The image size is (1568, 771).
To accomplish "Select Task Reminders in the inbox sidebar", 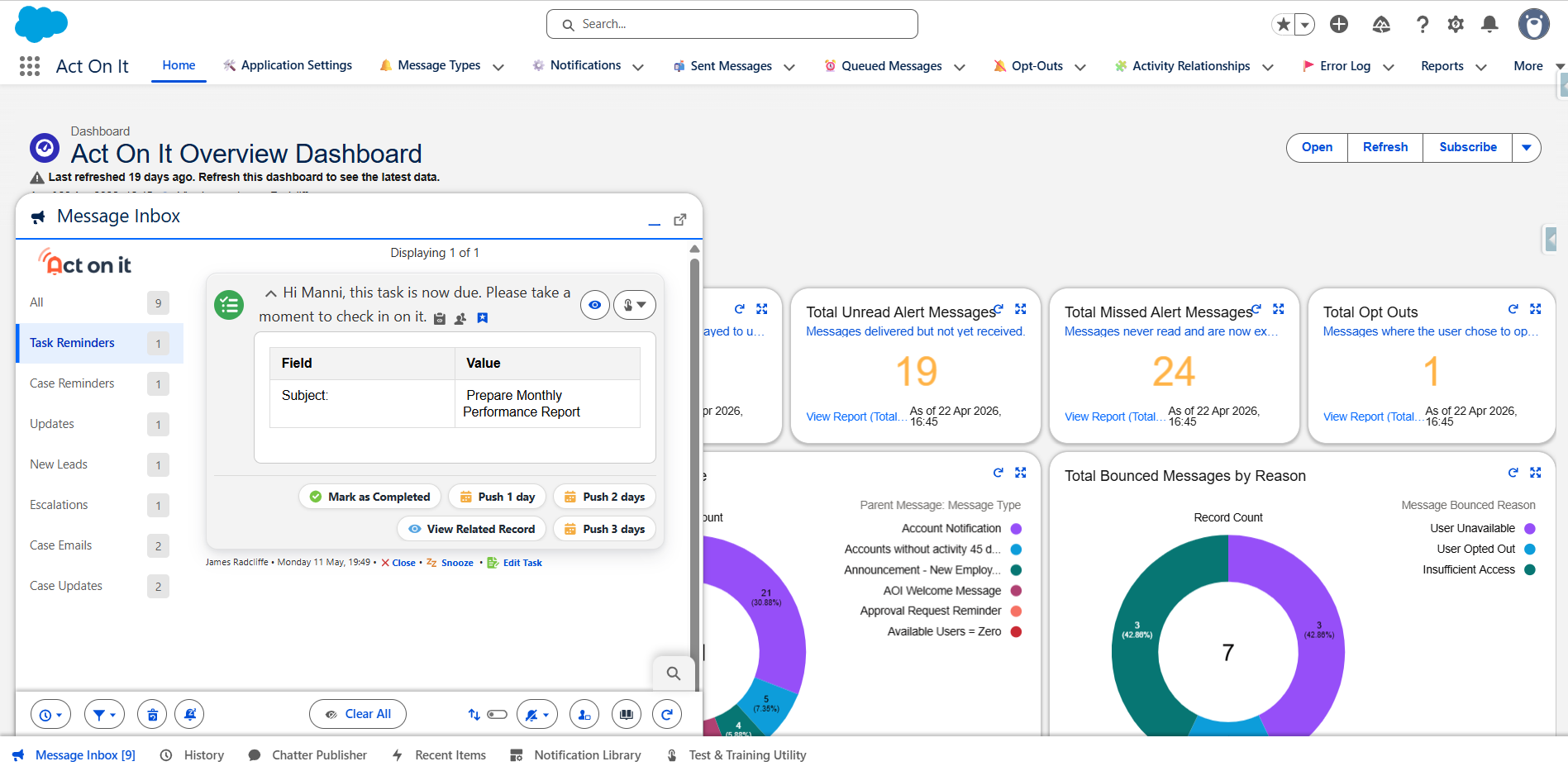I will [x=100, y=343].
